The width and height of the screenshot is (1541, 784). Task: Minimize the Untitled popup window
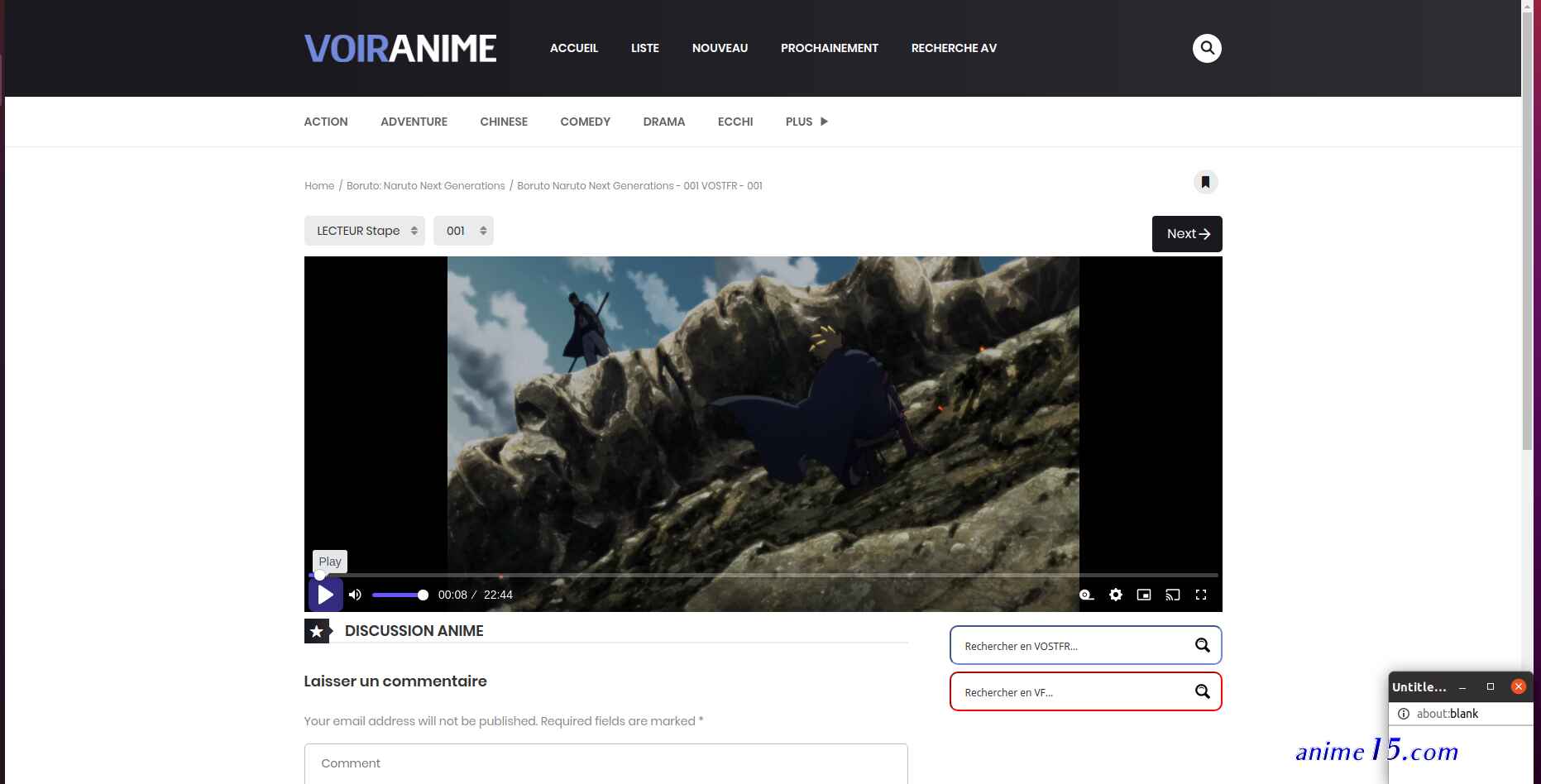tap(1462, 687)
